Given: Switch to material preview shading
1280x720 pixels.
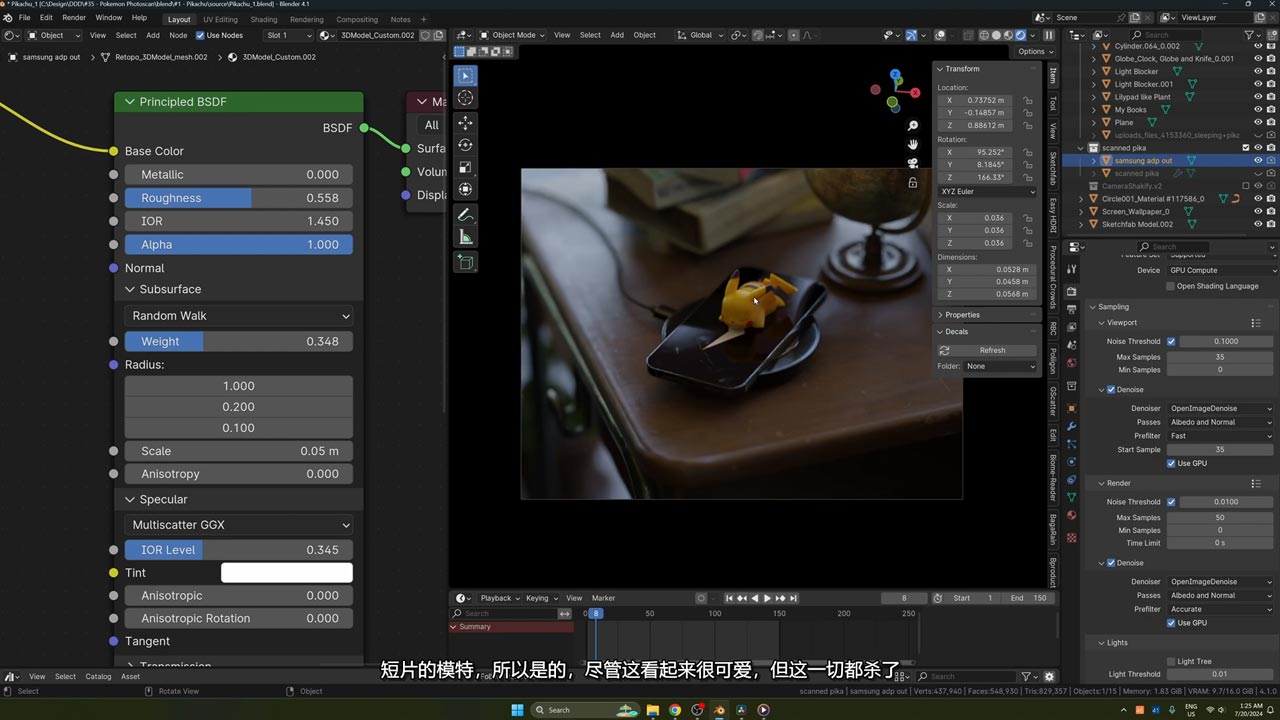Looking at the screenshot, I should coord(1008,35).
